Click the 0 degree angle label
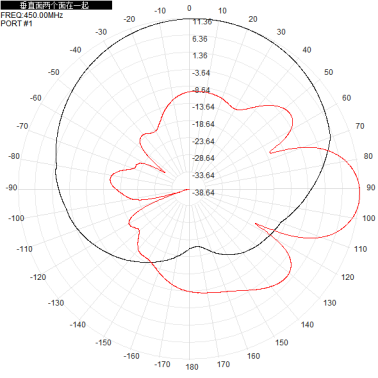Image resolution: width=378 pixels, height=378 pixels. [x=189, y=8]
